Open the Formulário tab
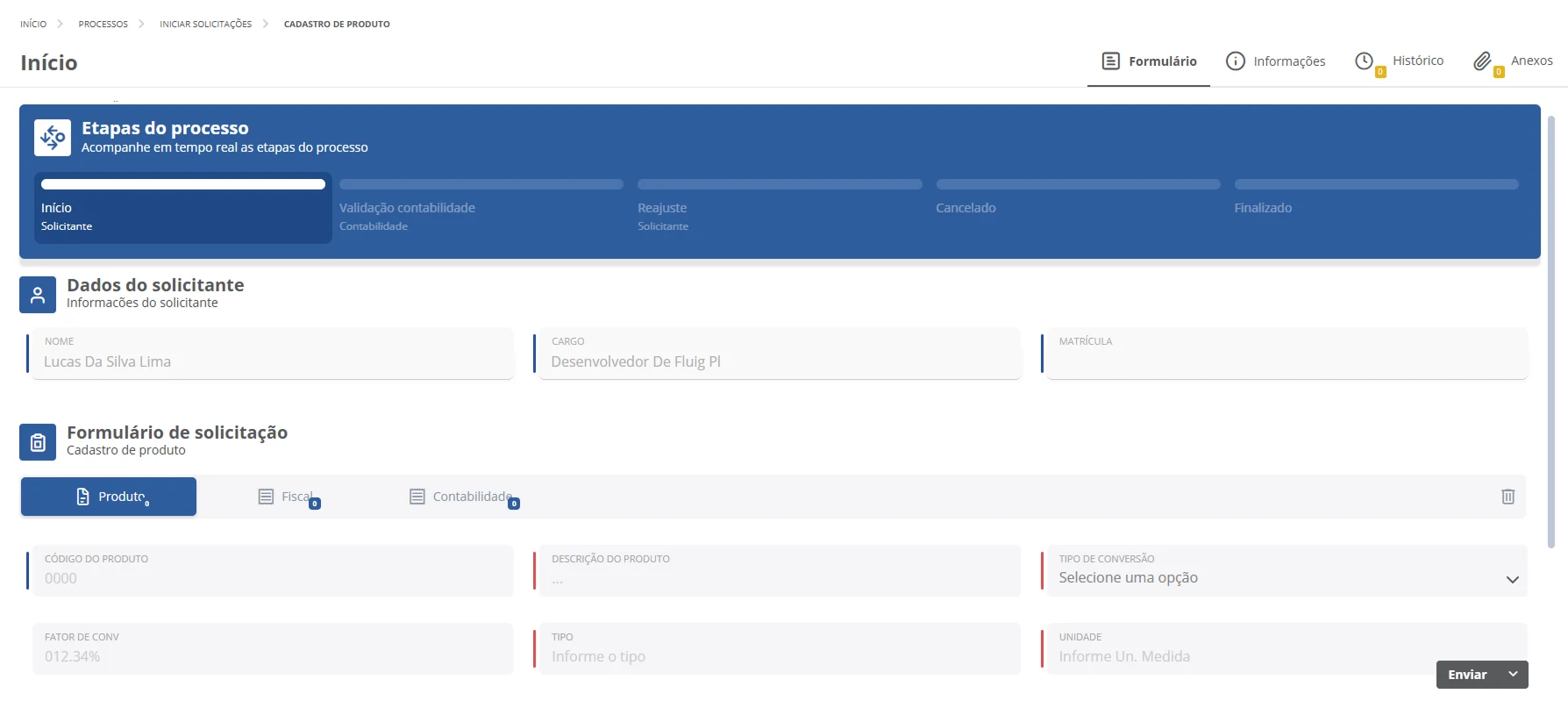Viewport: 1568px width, 708px height. pos(1149,61)
